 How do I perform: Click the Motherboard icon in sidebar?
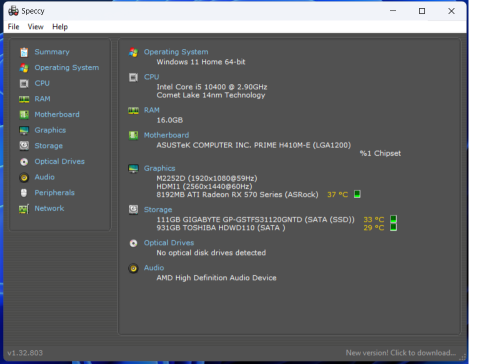coord(24,115)
